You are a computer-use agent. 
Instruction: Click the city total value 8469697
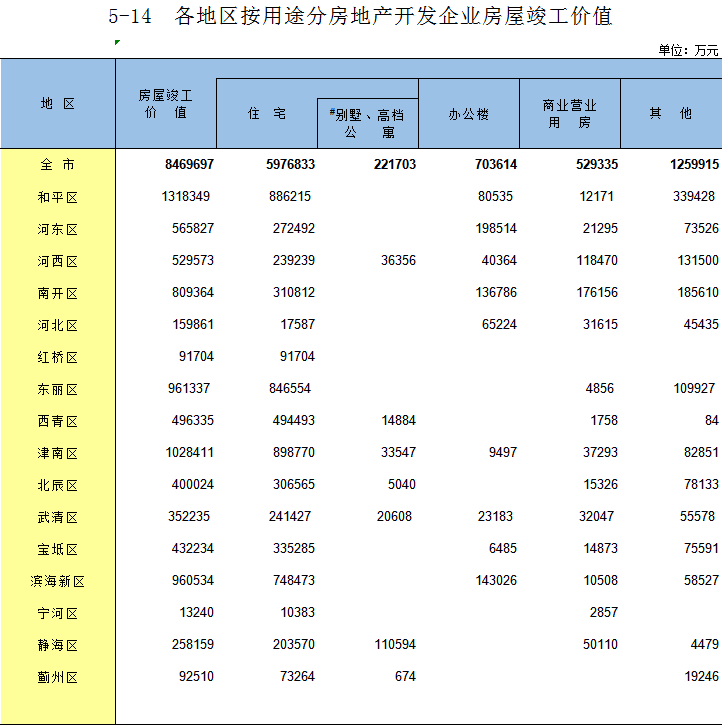tap(190, 164)
